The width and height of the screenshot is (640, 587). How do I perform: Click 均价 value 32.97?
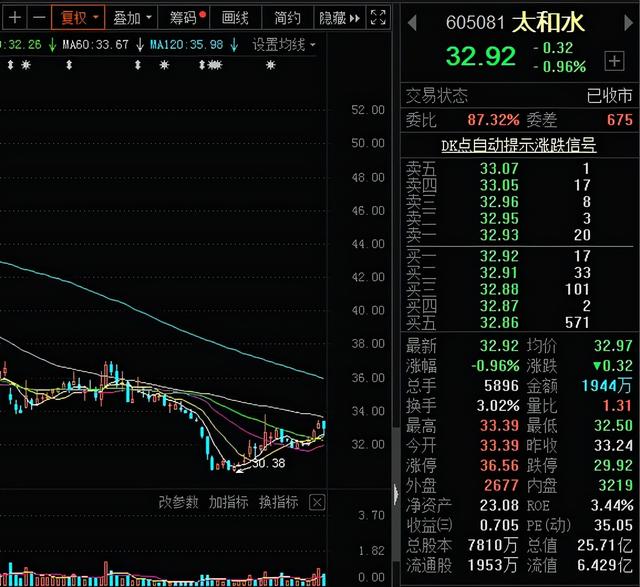coord(613,346)
